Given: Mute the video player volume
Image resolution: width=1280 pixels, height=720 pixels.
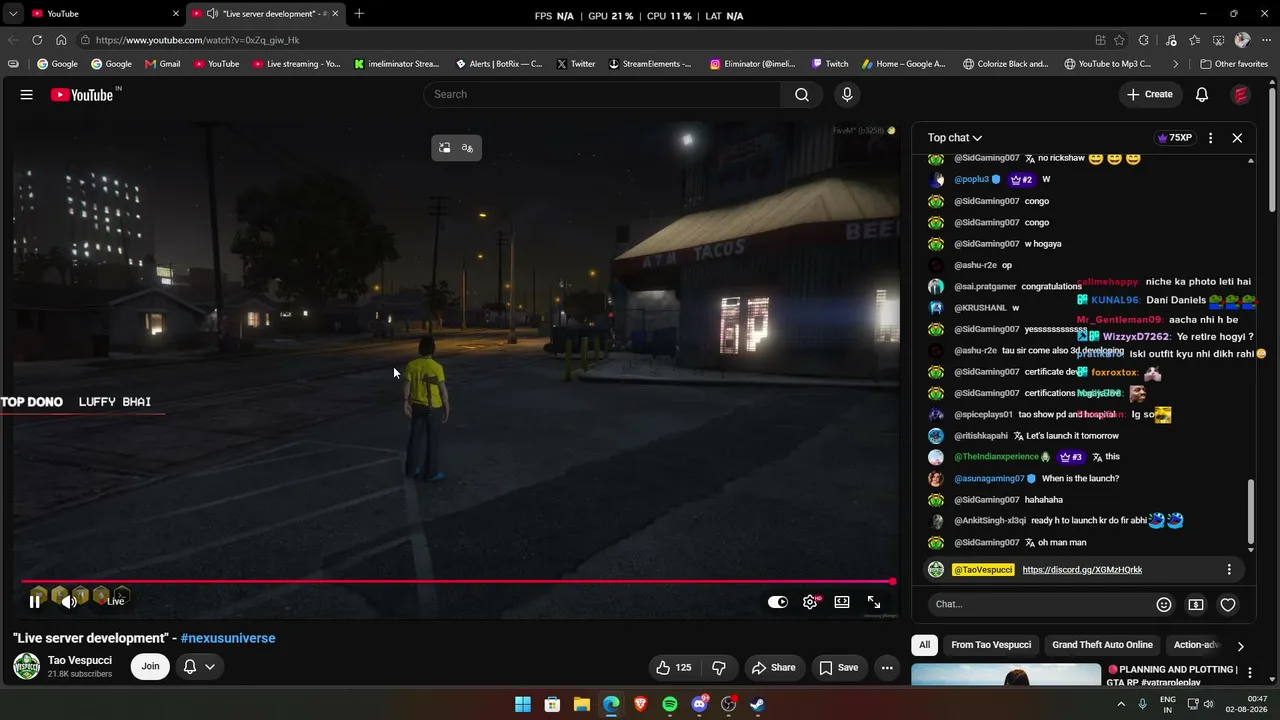Looking at the screenshot, I should coord(68,601).
